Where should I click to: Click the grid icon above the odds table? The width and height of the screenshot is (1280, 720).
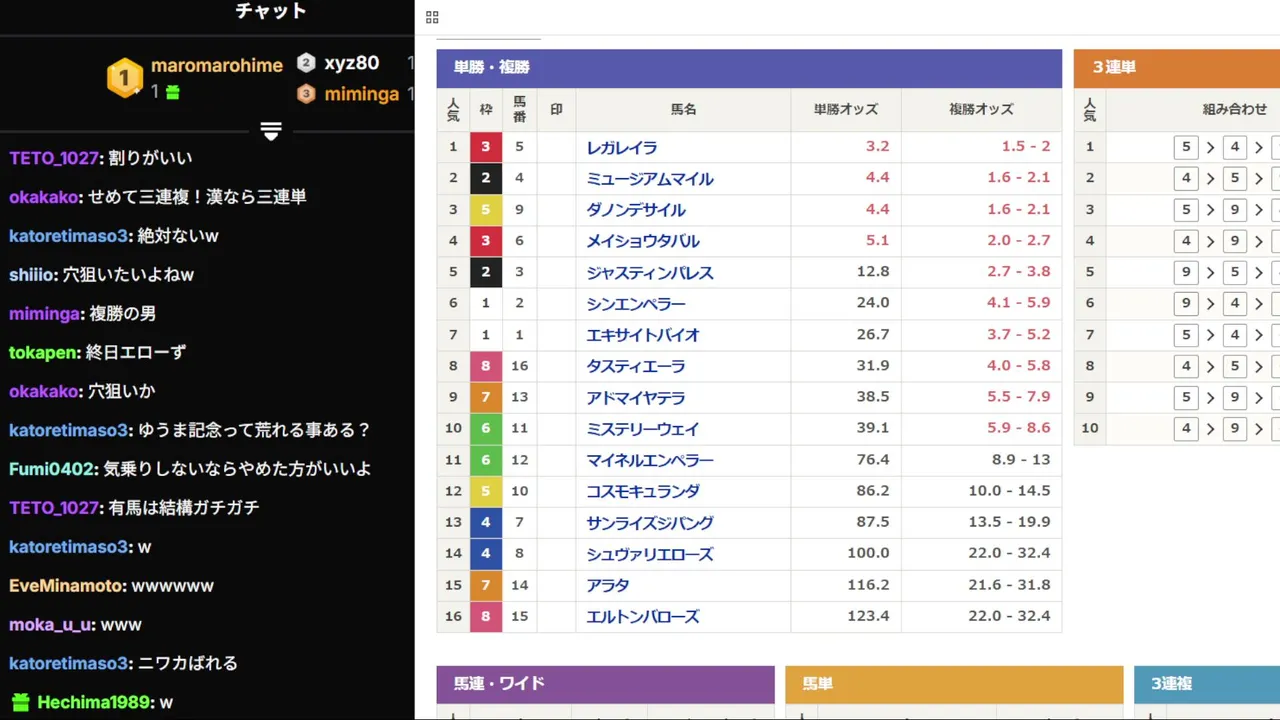(x=432, y=17)
